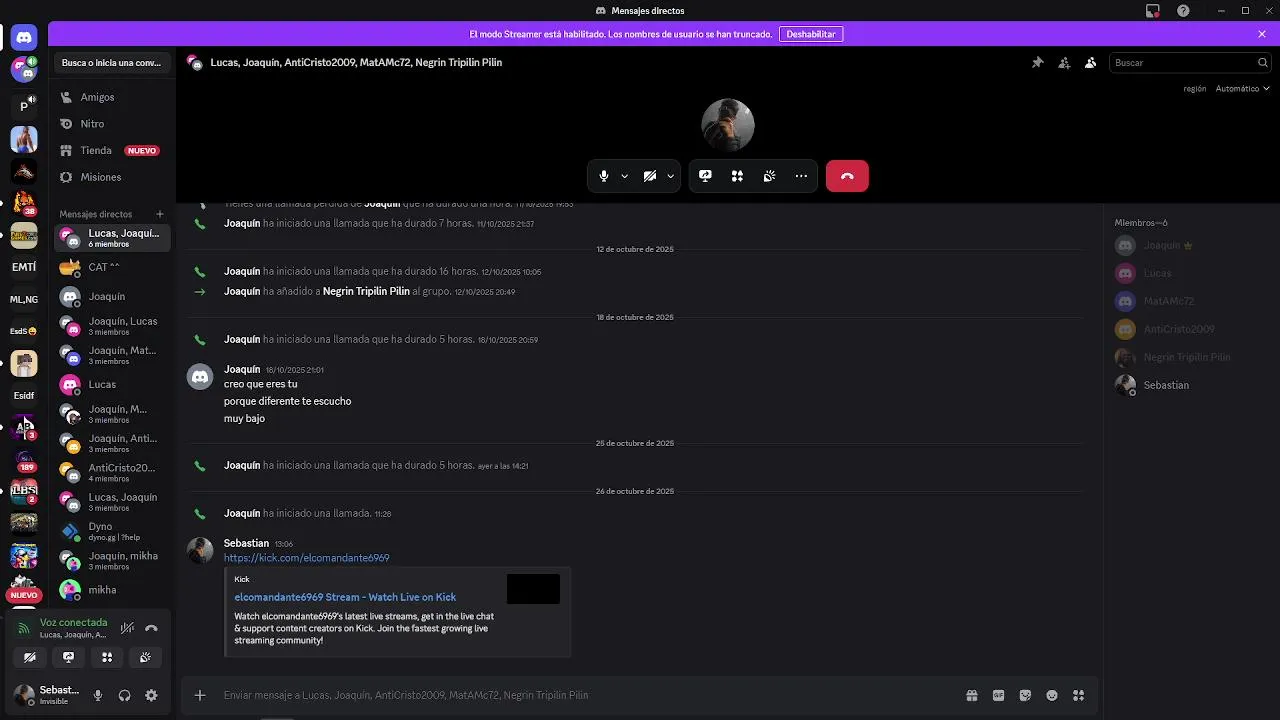This screenshot has width=1280, height=720.
Task: Open microphone options arrow in call controls
Action: tap(625, 176)
